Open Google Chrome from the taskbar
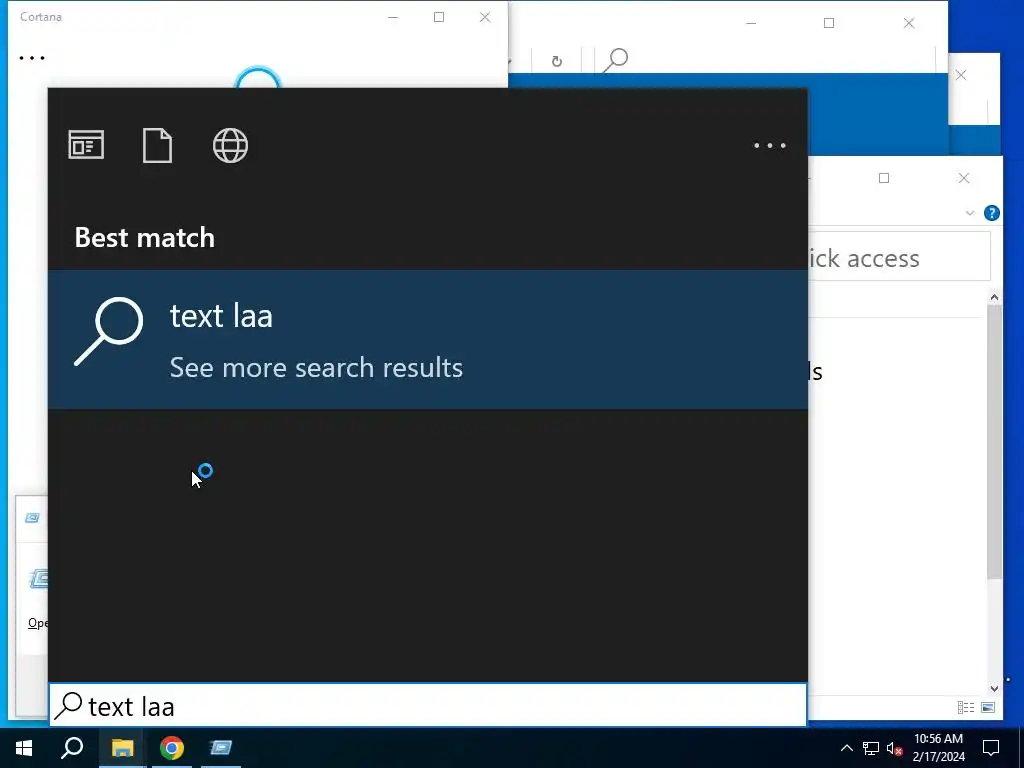The image size is (1024, 768). (172, 748)
